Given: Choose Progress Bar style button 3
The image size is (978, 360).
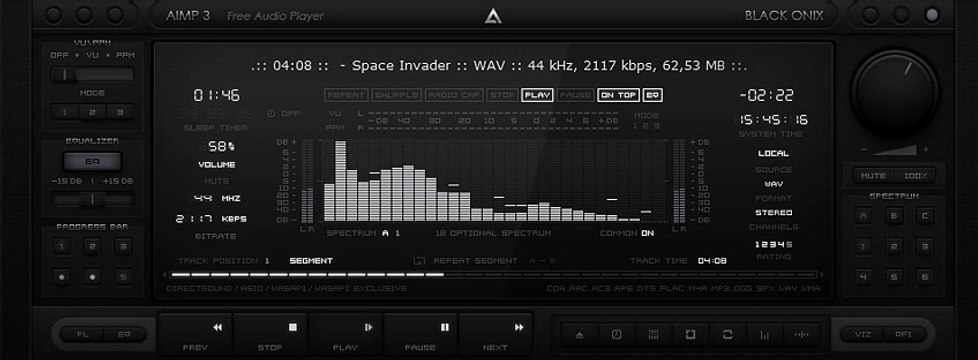Looking at the screenshot, I should click(123, 246).
